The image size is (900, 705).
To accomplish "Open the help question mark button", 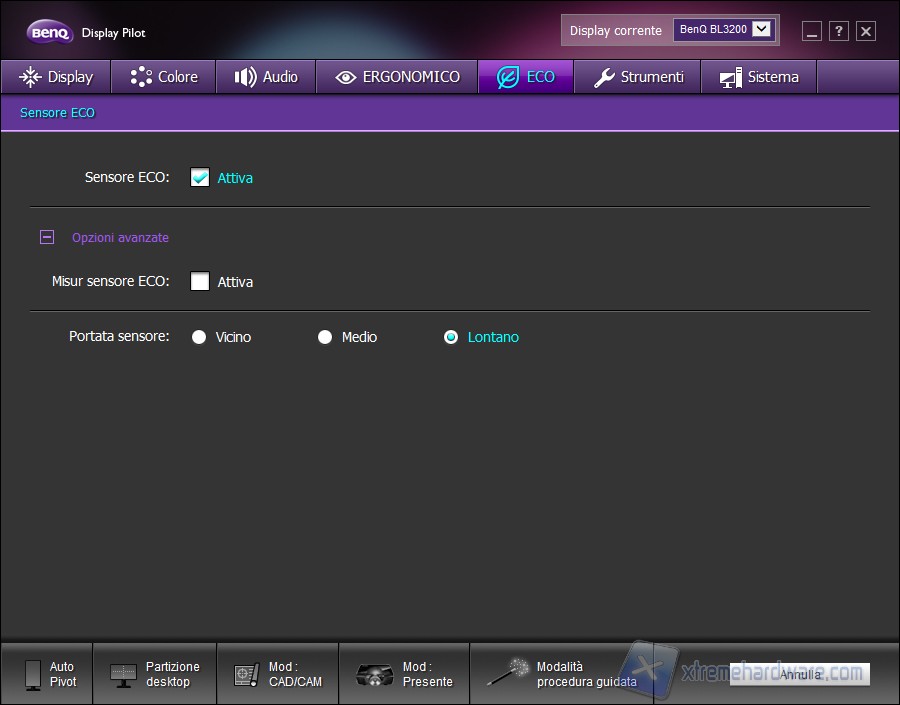I will (x=839, y=31).
